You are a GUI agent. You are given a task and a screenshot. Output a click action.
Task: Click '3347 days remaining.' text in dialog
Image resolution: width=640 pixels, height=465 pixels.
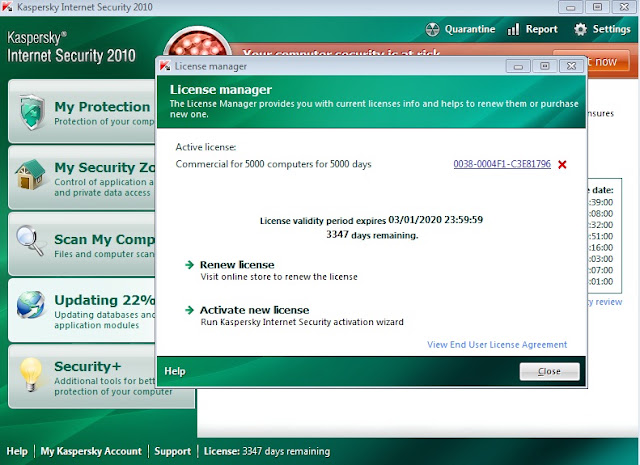coord(372,235)
